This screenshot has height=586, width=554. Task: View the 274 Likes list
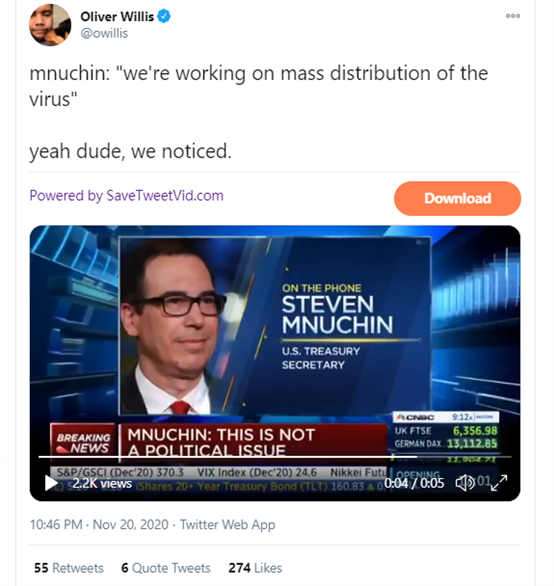tap(255, 568)
